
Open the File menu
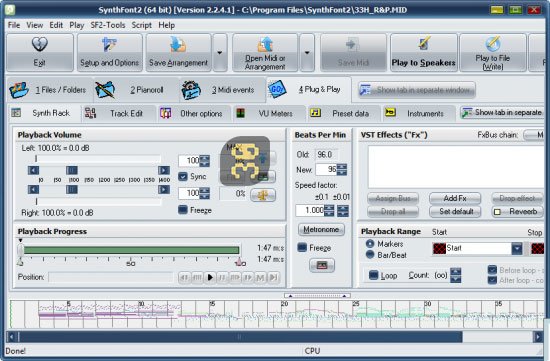(x=14, y=25)
